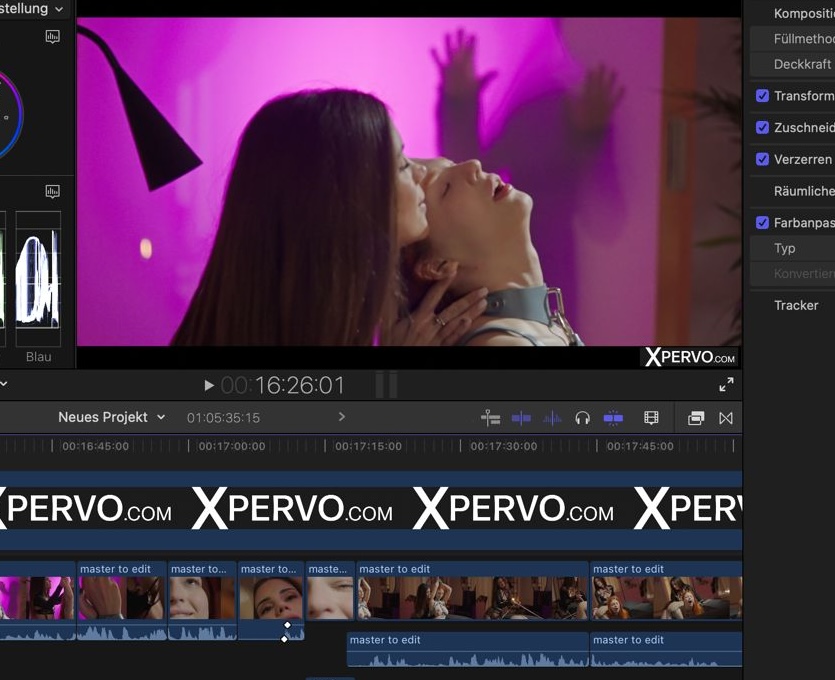Click ruler mark 00:17:00:00

pyautogui.click(x=232, y=446)
